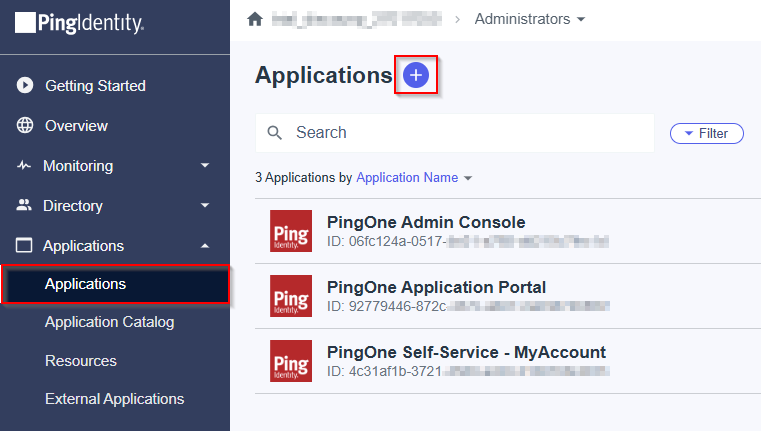Click the PingIdentity logo

(x=79, y=23)
